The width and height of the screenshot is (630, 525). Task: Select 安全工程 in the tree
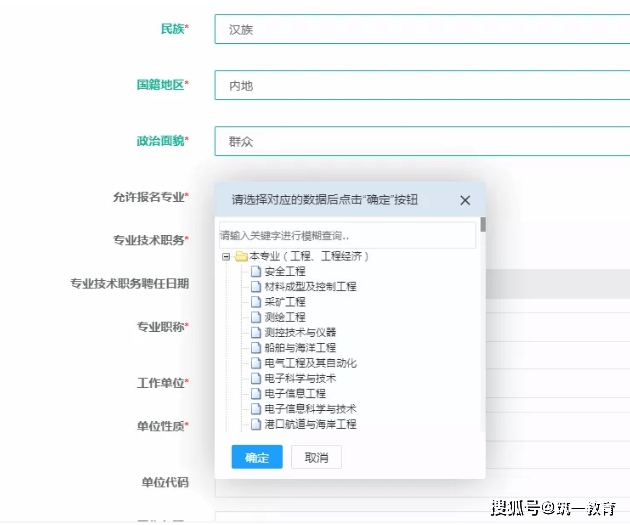click(285, 272)
